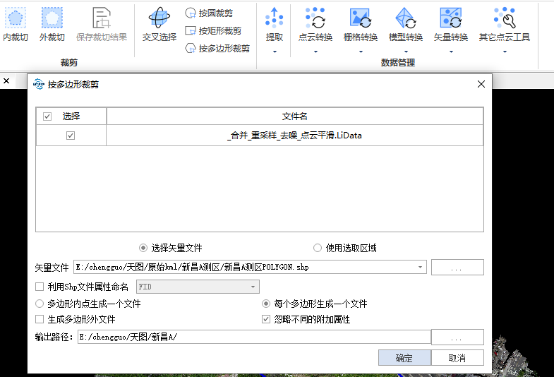Expand the 矢量转换 dropdown arrow

click(451, 52)
